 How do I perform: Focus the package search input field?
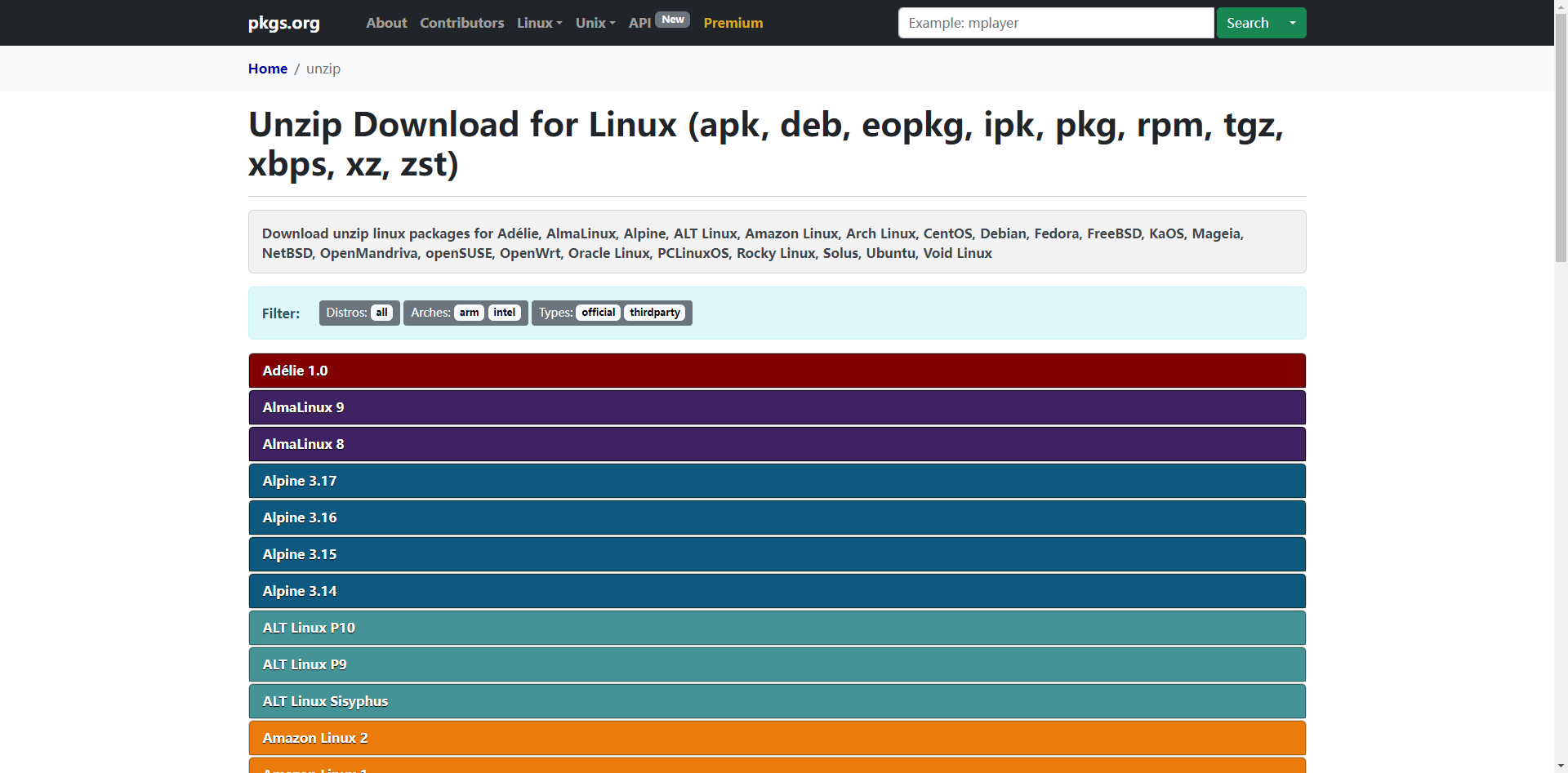1055,23
